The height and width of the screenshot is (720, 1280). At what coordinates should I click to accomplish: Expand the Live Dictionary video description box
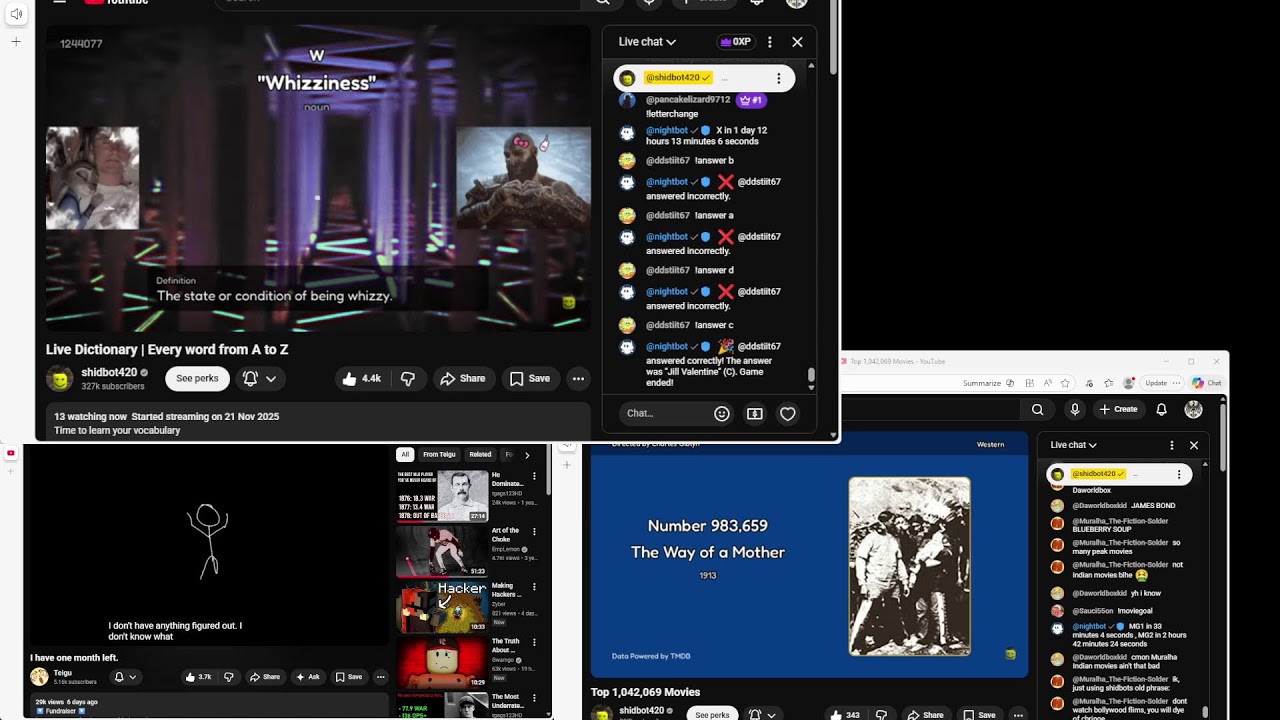point(318,423)
